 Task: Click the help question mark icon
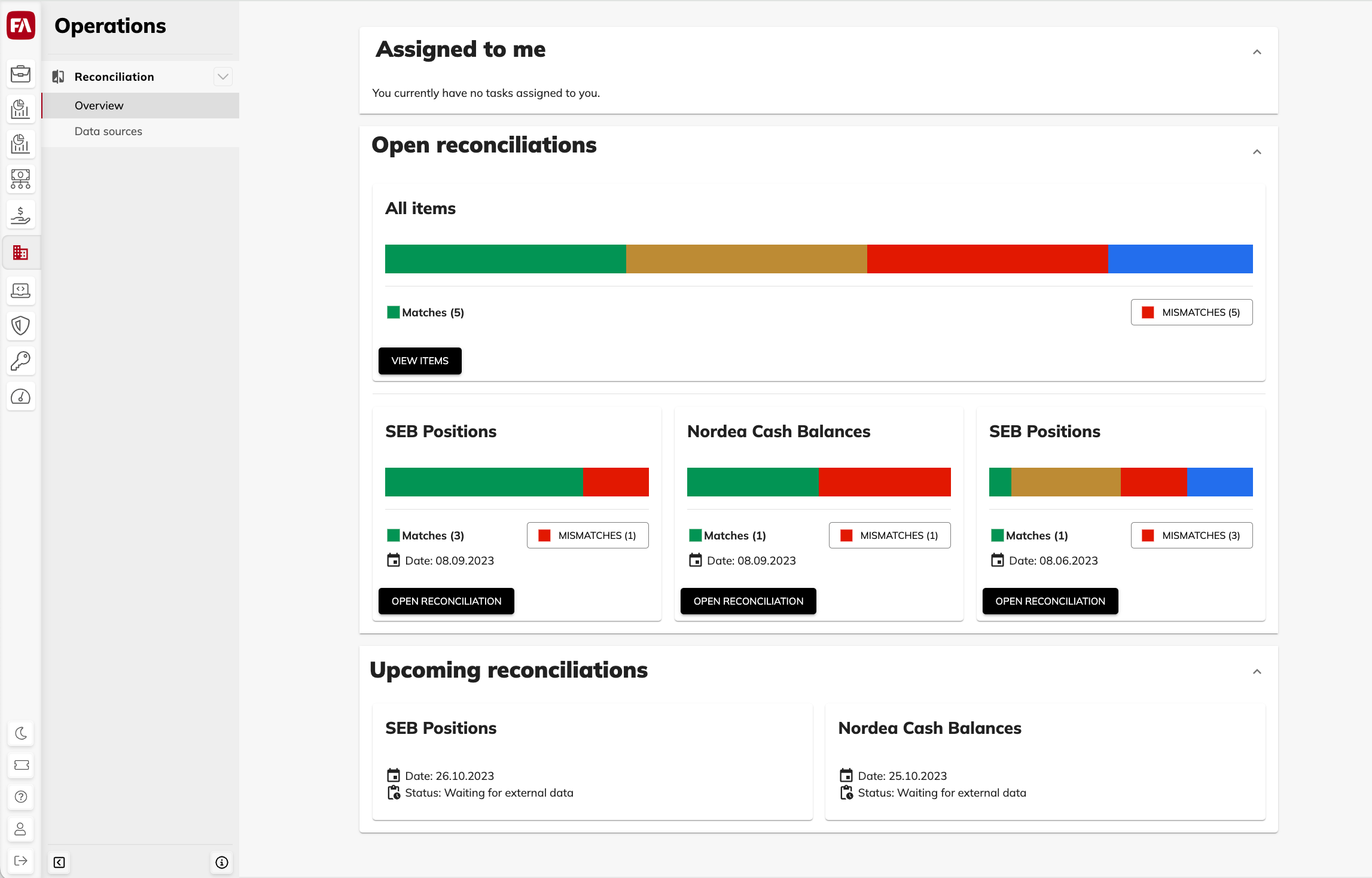coord(21,797)
